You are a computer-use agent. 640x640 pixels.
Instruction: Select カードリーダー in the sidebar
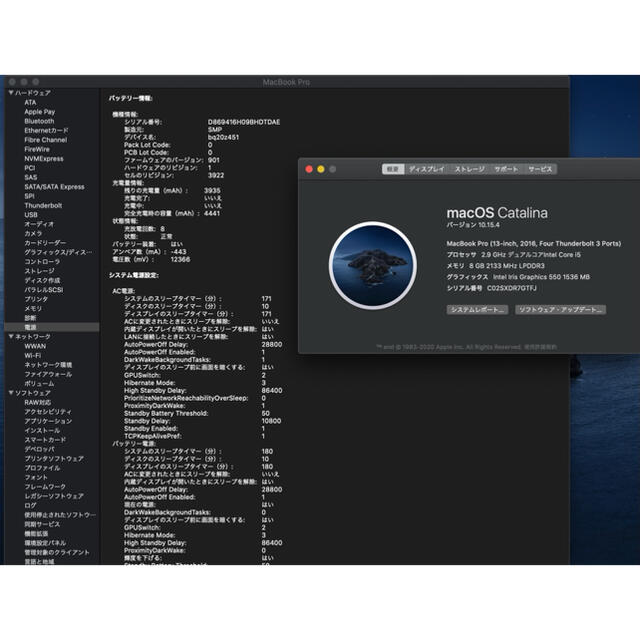pos(45,243)
